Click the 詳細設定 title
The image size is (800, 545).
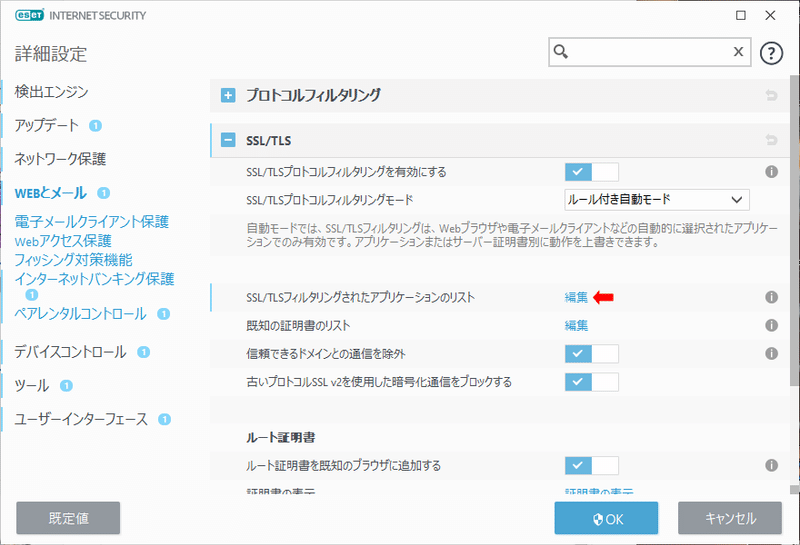51,54
